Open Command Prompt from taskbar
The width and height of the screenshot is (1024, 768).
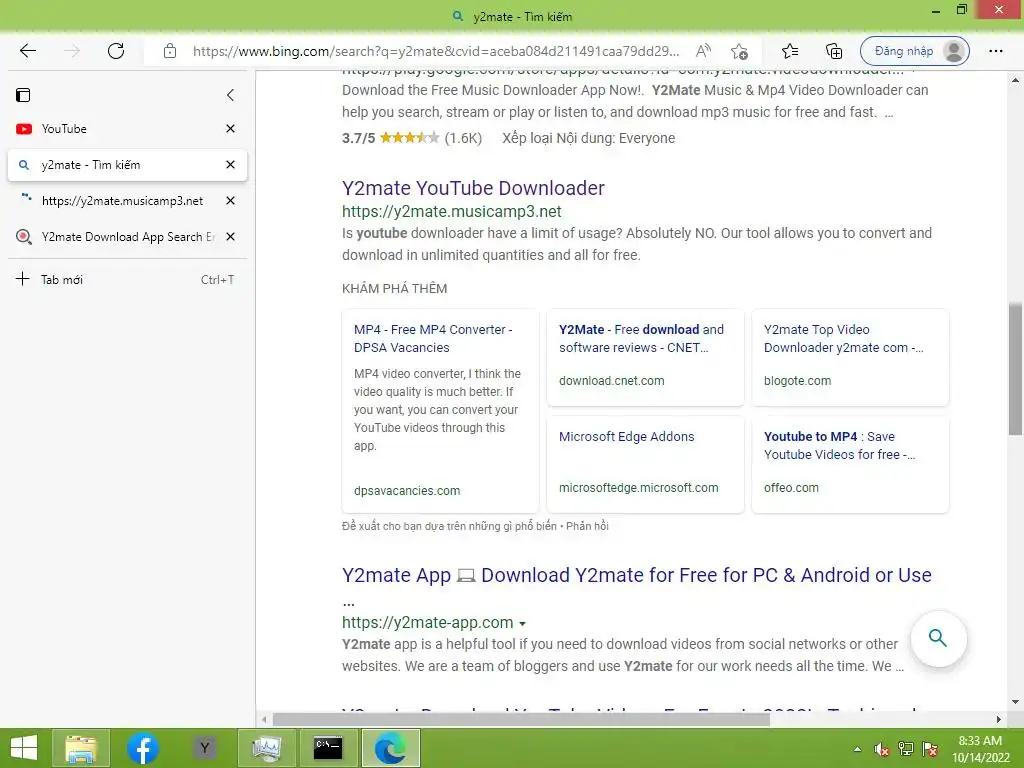pyautogui.click(x=328, y=748)
